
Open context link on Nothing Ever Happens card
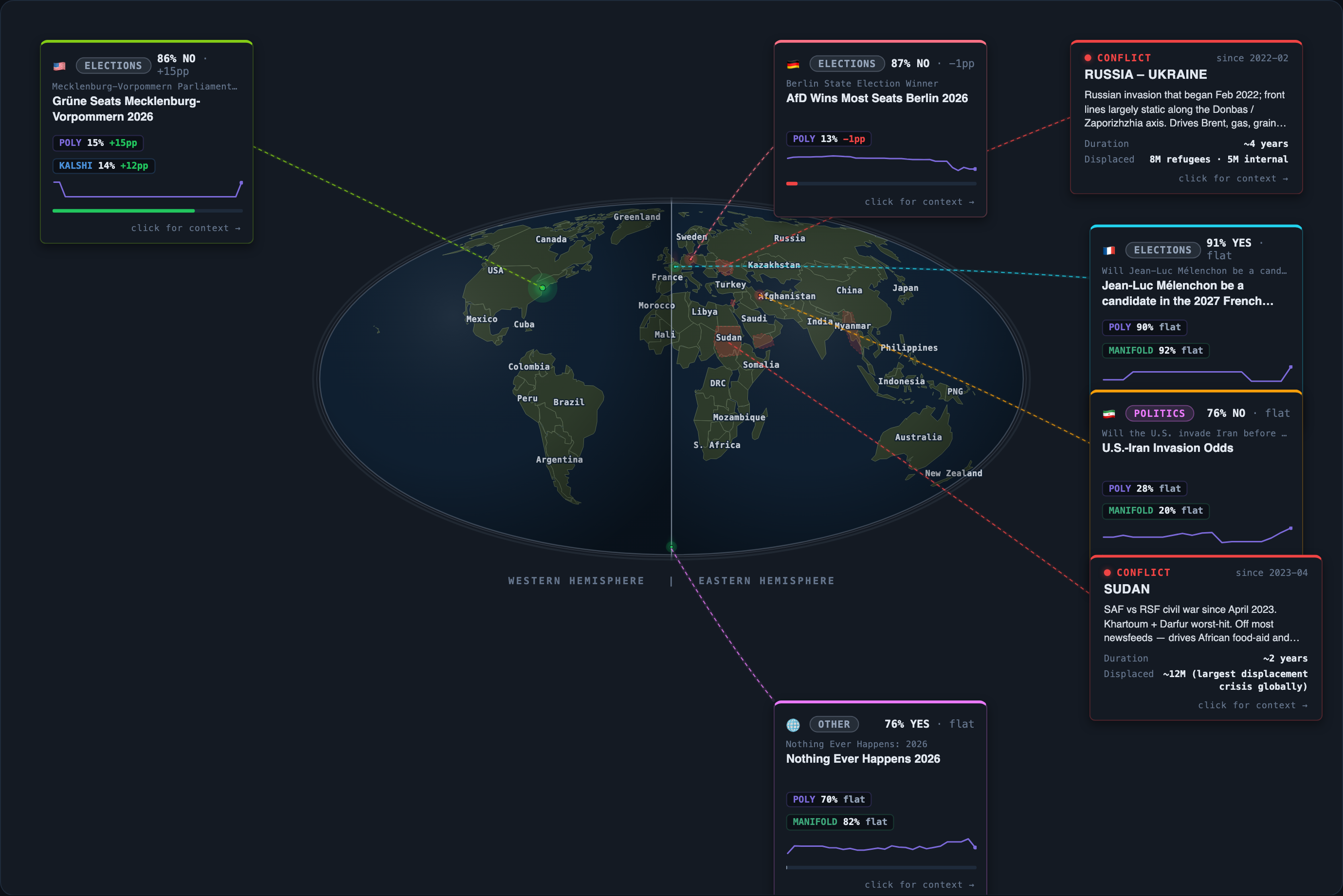920,885
